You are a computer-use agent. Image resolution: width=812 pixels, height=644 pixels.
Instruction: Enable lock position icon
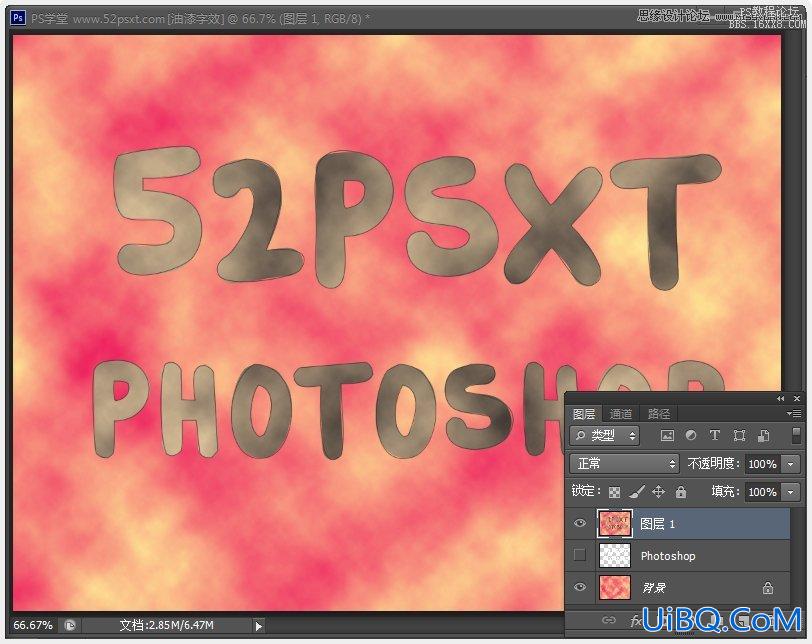[659, 491]
